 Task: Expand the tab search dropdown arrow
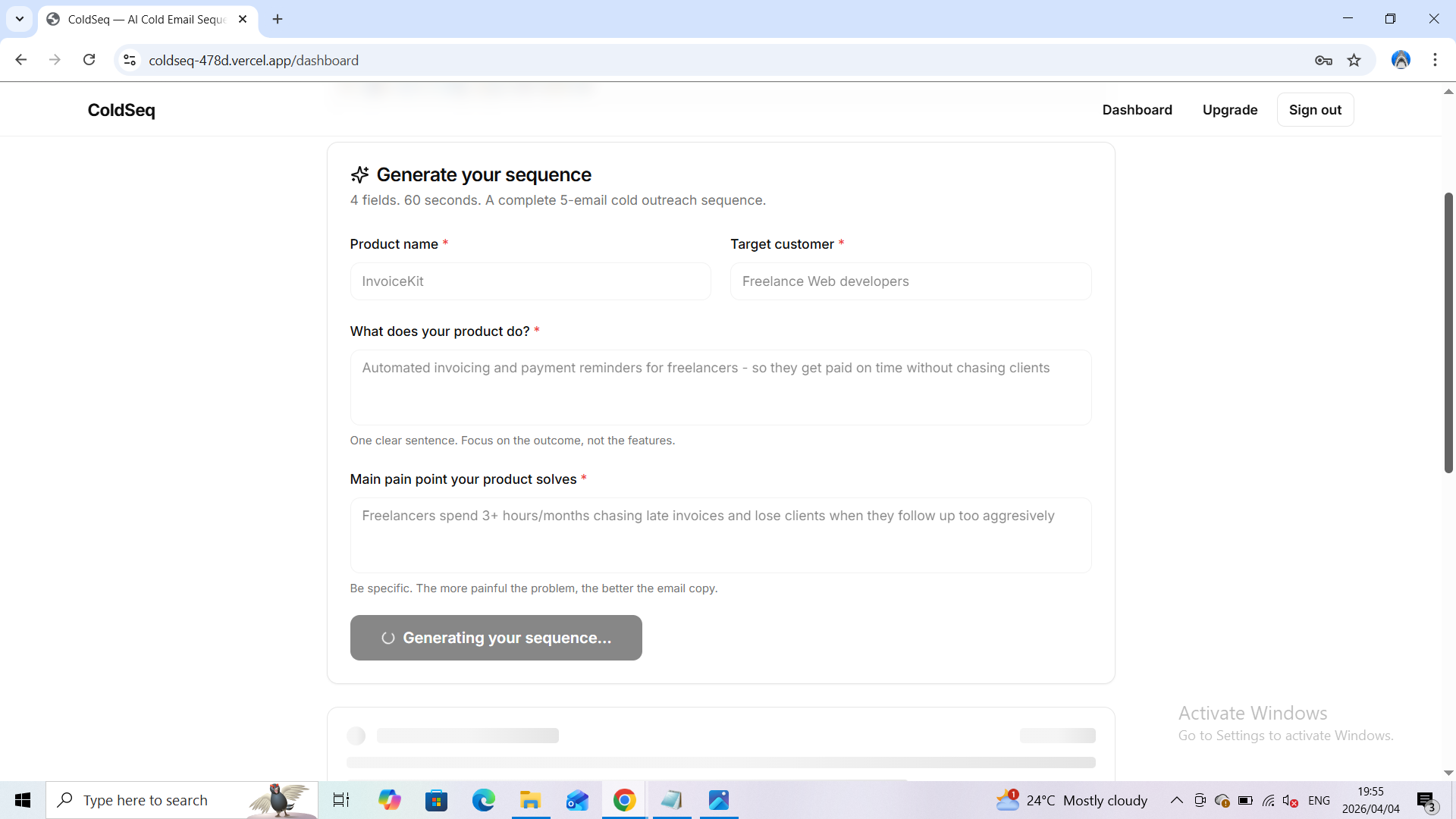click(x=20, y=19)
